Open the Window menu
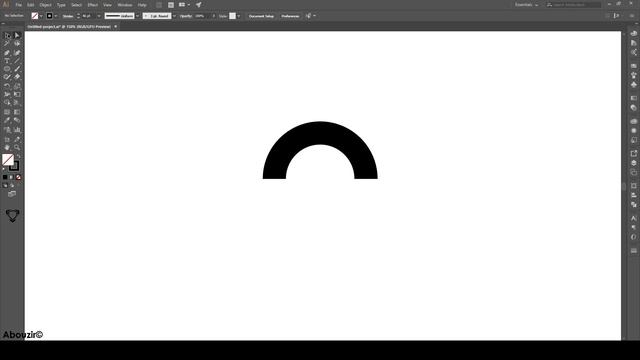 pyautogui.click(x=125, y=5)
